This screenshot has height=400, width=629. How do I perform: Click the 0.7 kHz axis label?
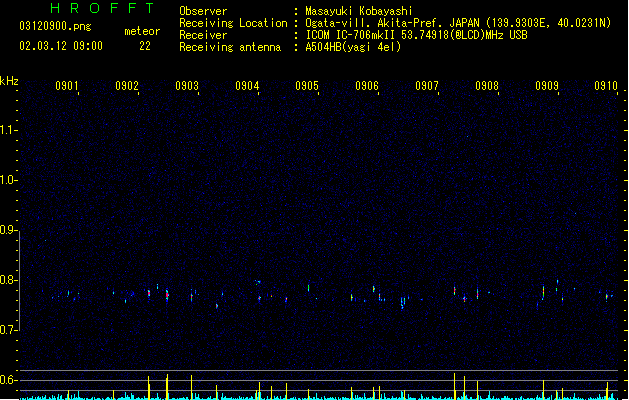(8, 330)
